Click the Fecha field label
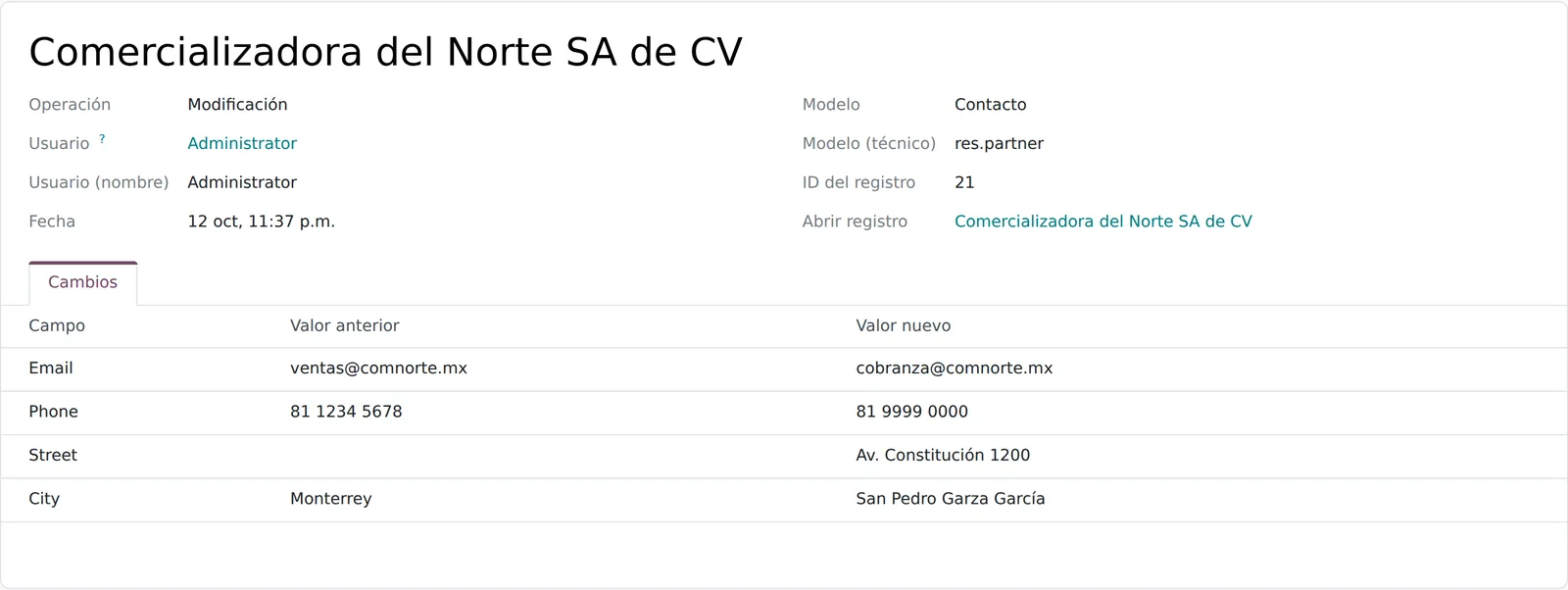The image size is (1568, 590). click(x=52, y=221)
